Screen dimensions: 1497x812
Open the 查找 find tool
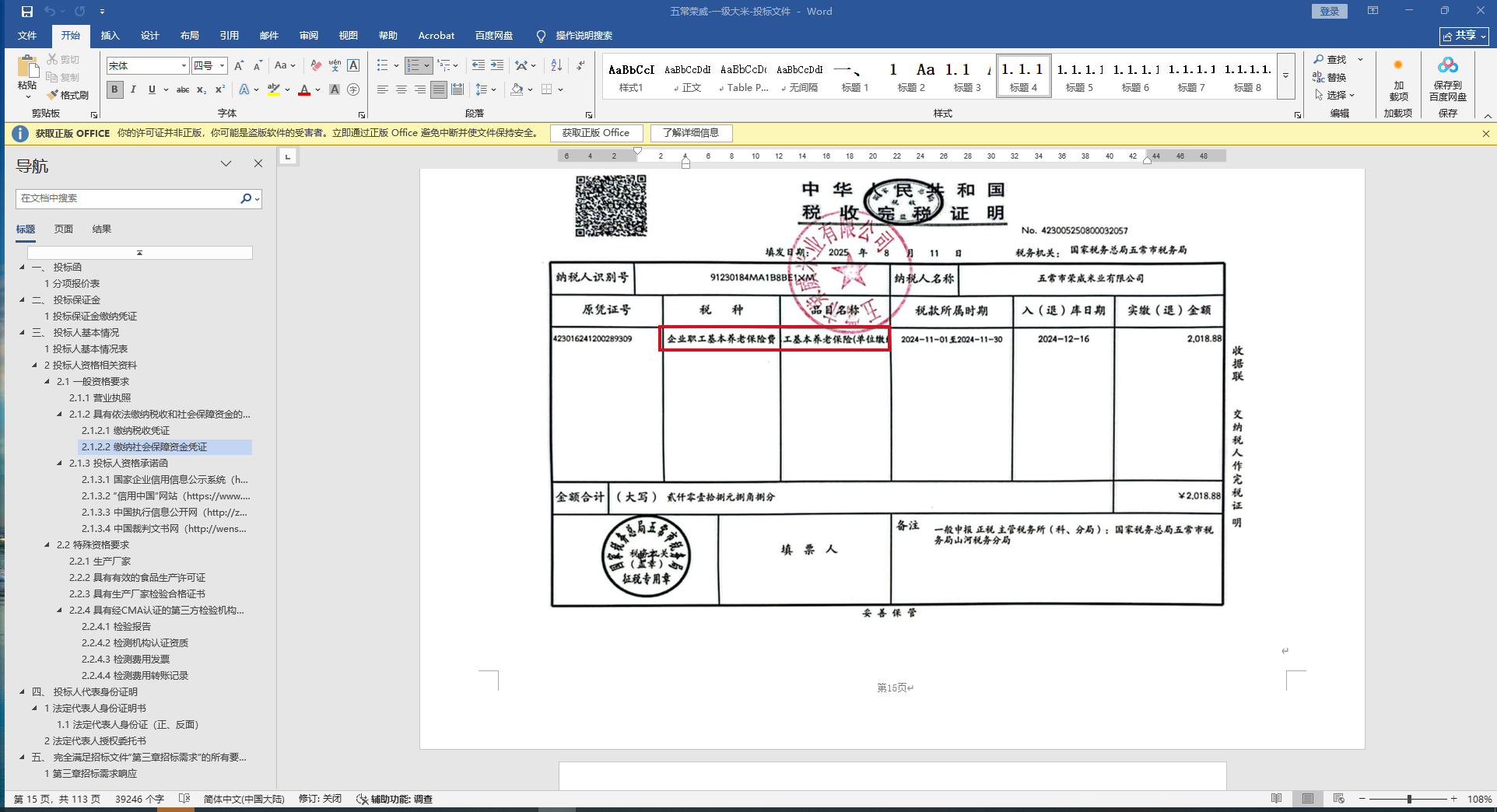[1330, 59]
